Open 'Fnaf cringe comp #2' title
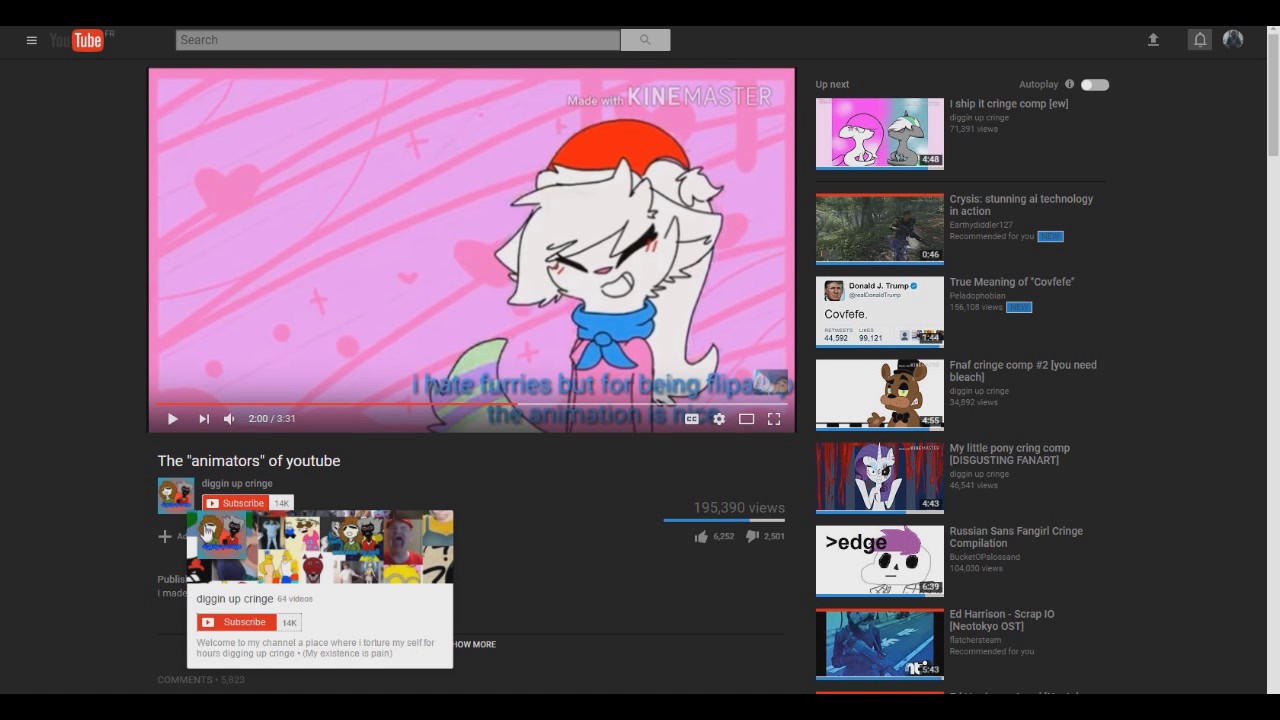1280x720 pixels. [x=1023, y=371]
